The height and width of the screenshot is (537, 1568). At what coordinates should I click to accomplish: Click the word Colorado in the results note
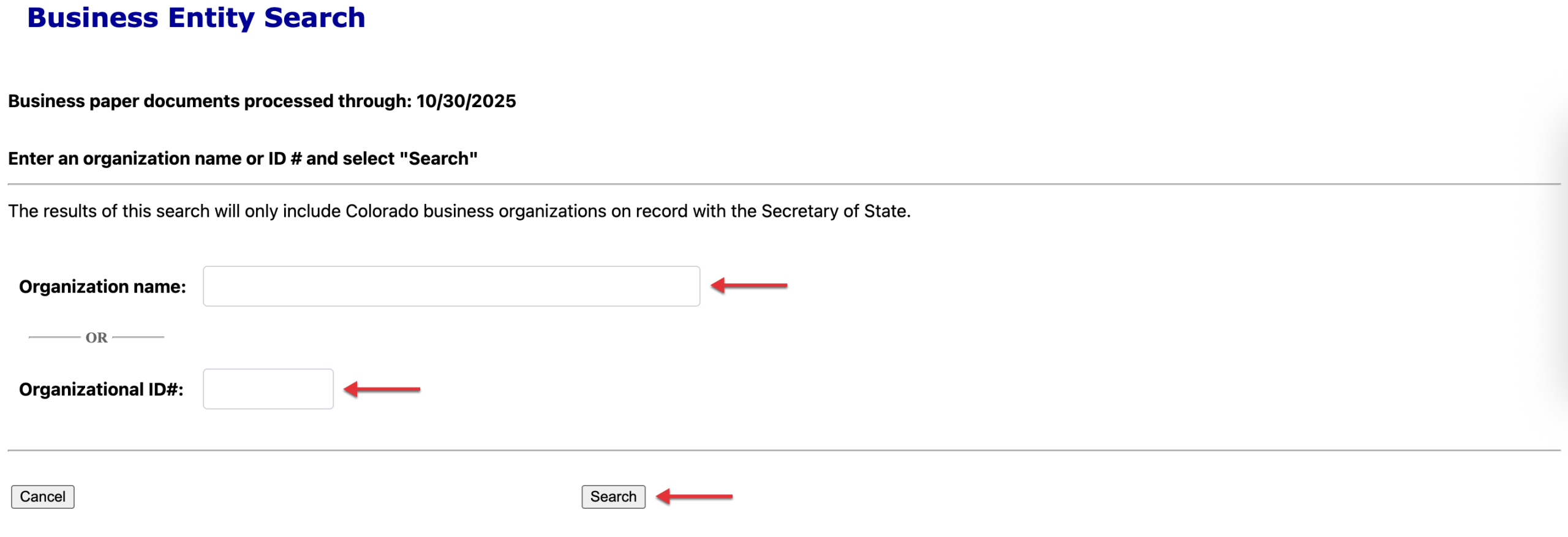click(x=382, y=211)
